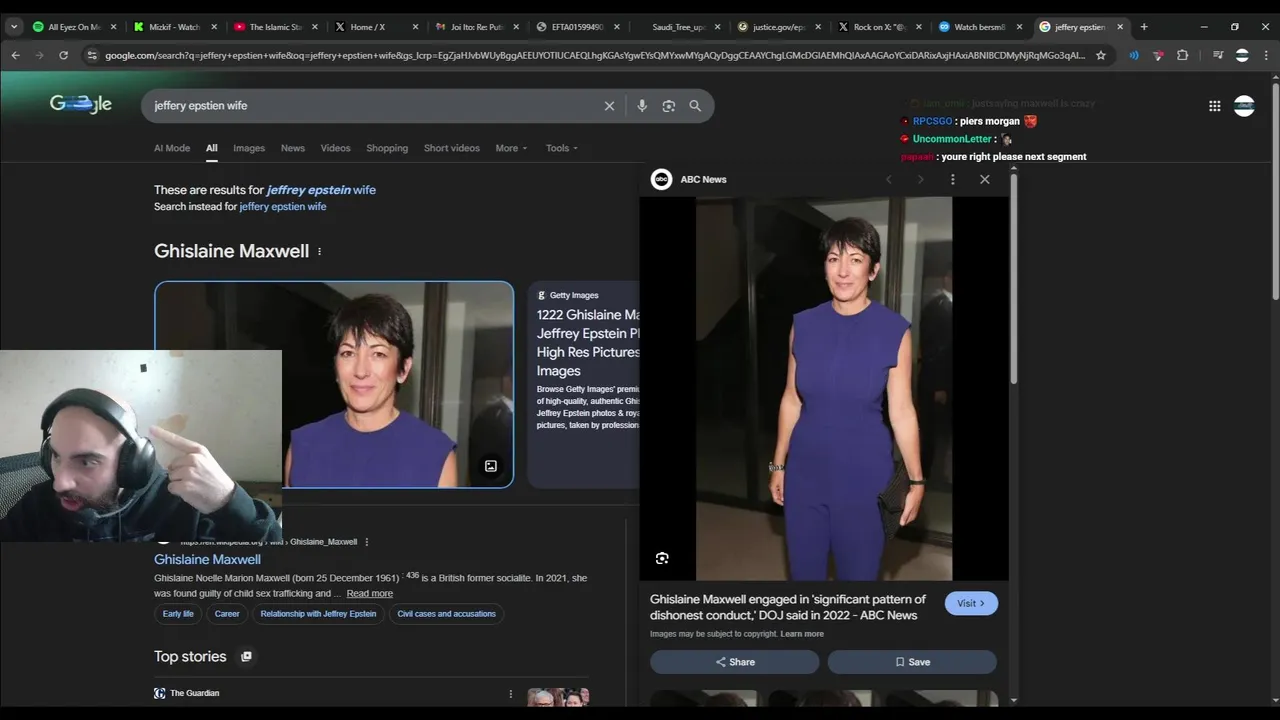Search instead for 'jeffery epstien wife' link
This screenshot has height=720, width=1280.
pyautogui.click(x=283, y=207)
